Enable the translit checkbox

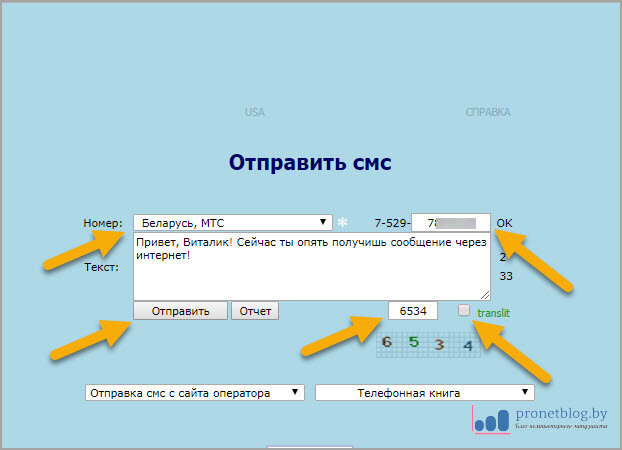tap(464, 310)
